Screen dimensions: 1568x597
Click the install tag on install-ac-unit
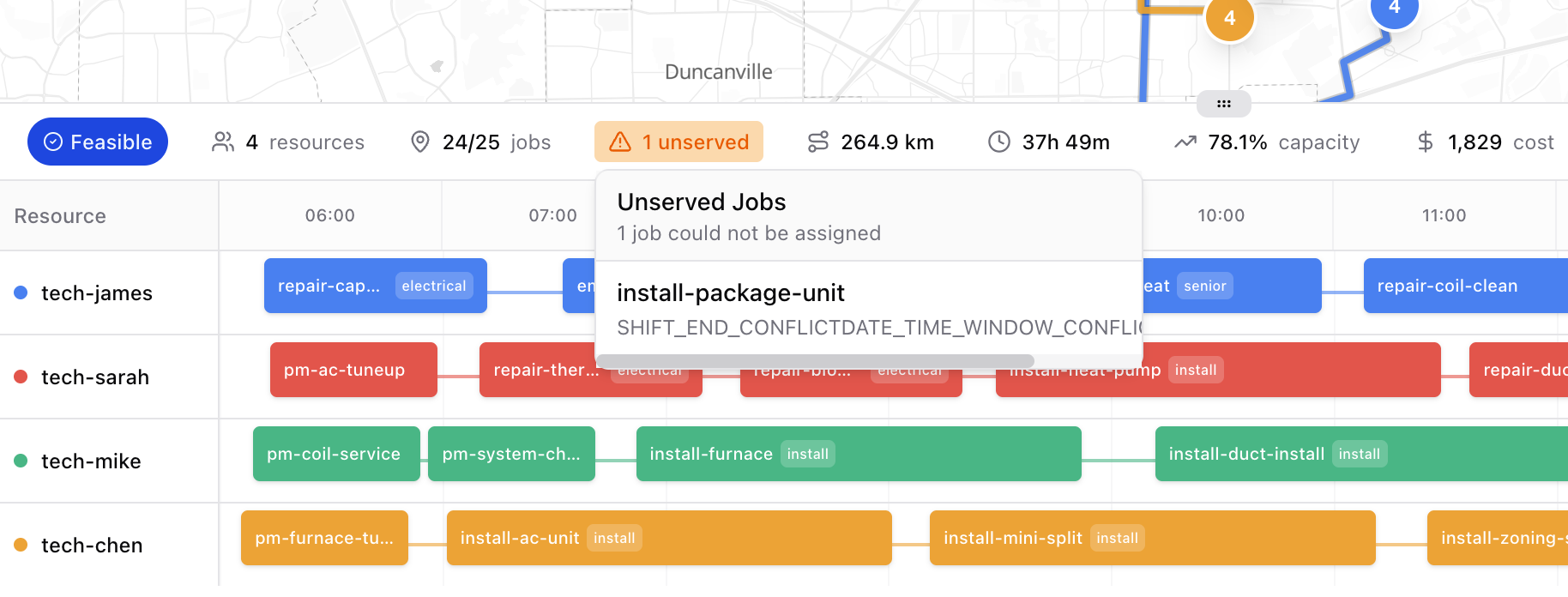(x=614, y=538)
